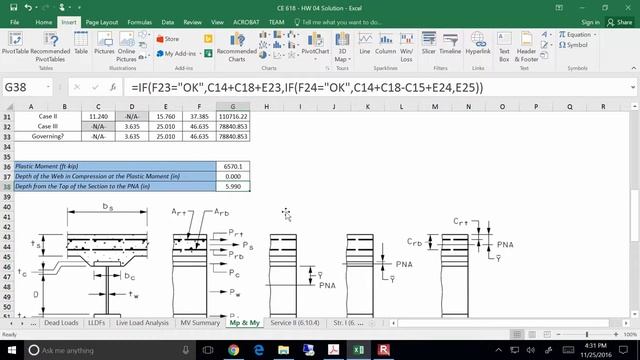Expand the Equation dropdown arrow
The height and width of the screenshot is (360, 640).
595,35
